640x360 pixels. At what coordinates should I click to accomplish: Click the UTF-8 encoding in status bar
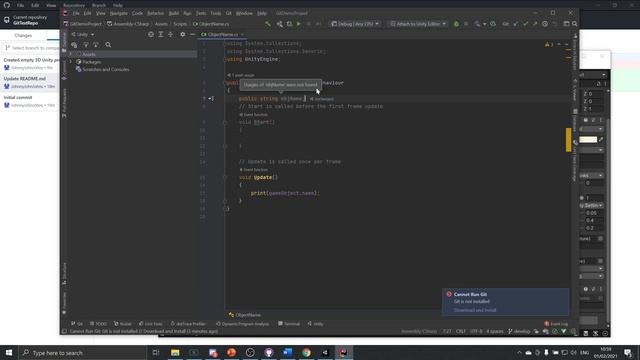(x=476, y=331)
